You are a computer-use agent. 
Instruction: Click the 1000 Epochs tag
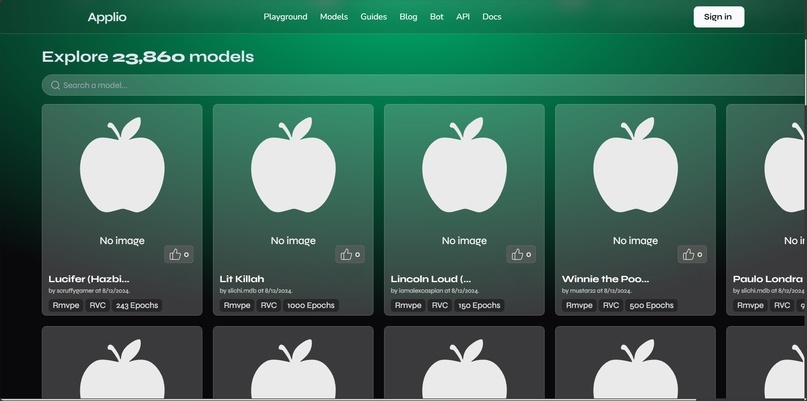[x=311, y=305]
